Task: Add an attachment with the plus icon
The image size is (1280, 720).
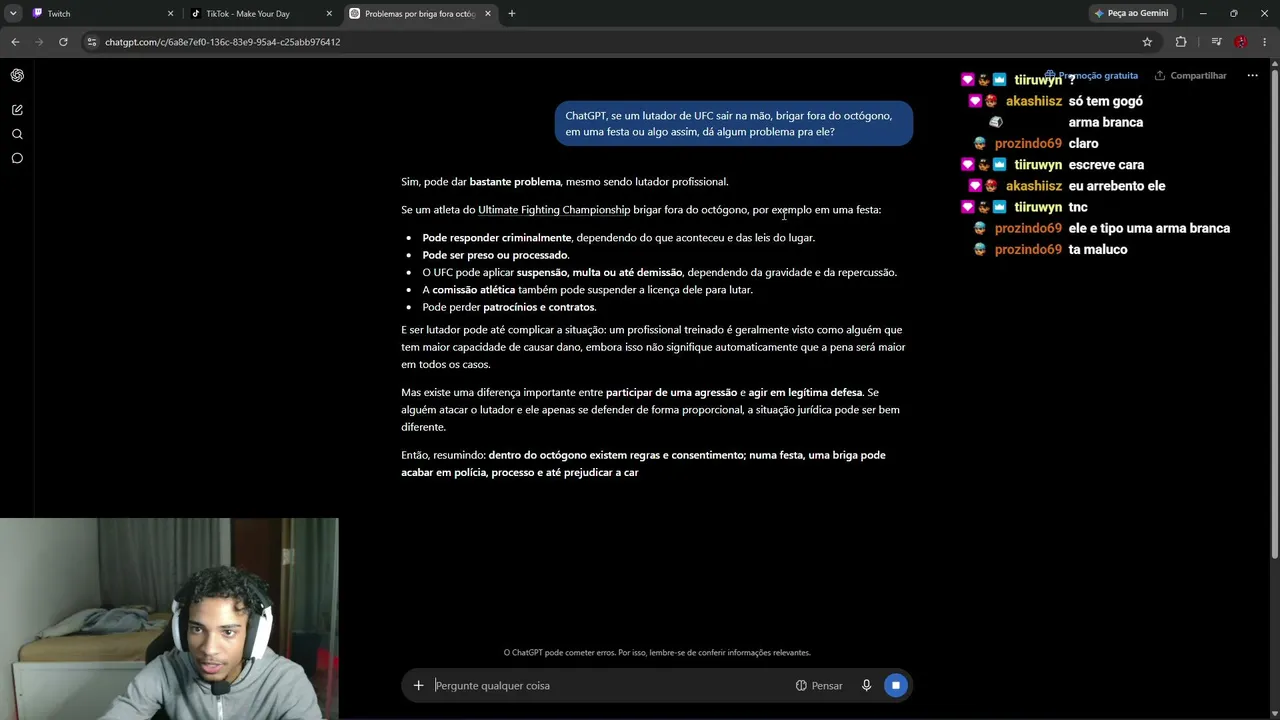Action: pyautogui.click(x=418, y=685)
